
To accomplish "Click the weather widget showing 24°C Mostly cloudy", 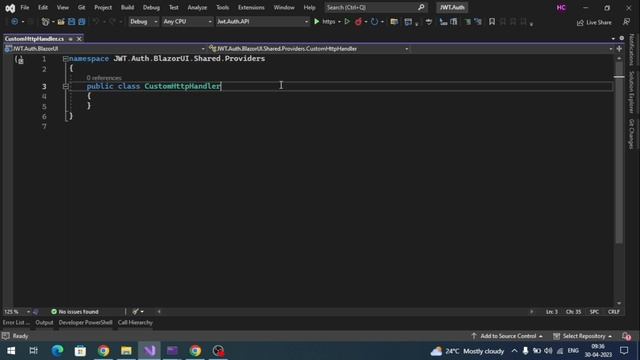I will click(x=467, y=351).
